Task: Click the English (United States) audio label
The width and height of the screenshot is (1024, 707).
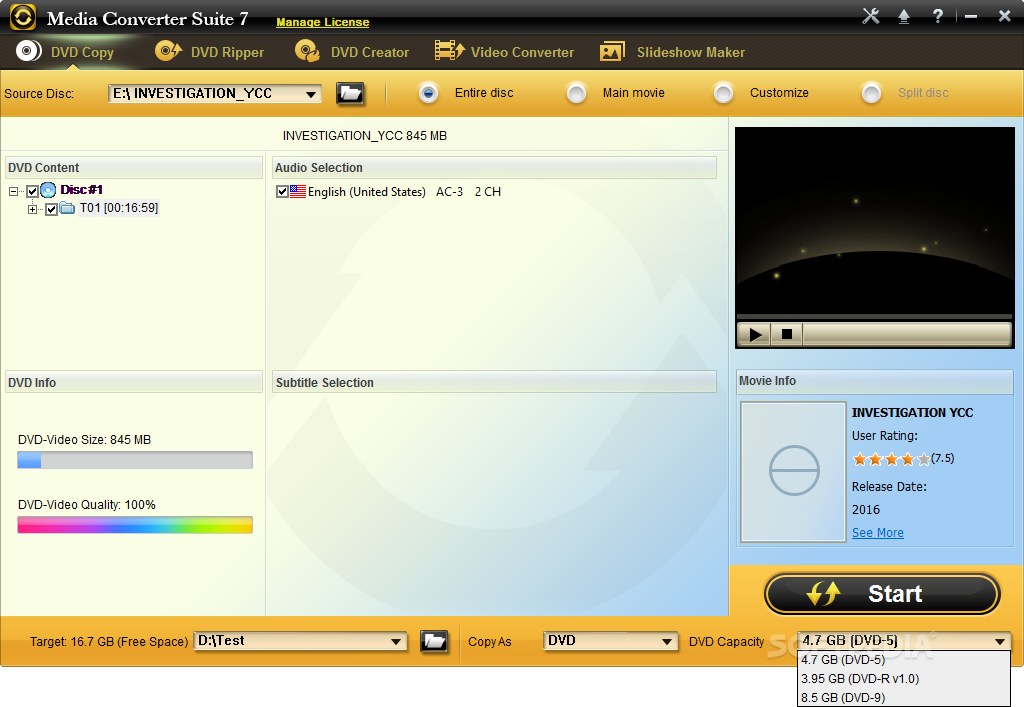Action: click(x=366, y=192)
